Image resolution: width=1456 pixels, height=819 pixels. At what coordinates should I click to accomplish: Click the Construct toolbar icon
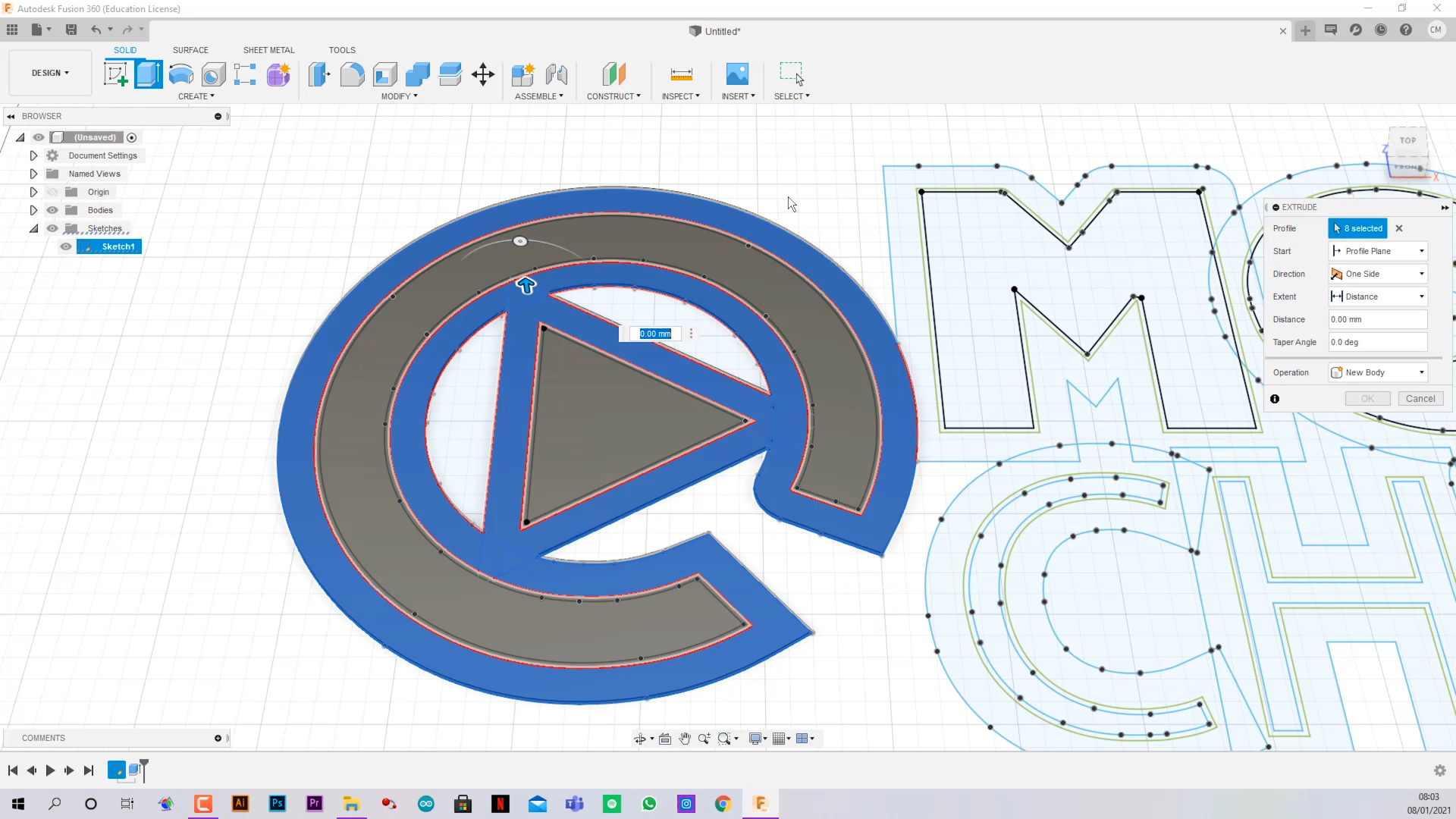pyautogui.click(x=611, y=74)
